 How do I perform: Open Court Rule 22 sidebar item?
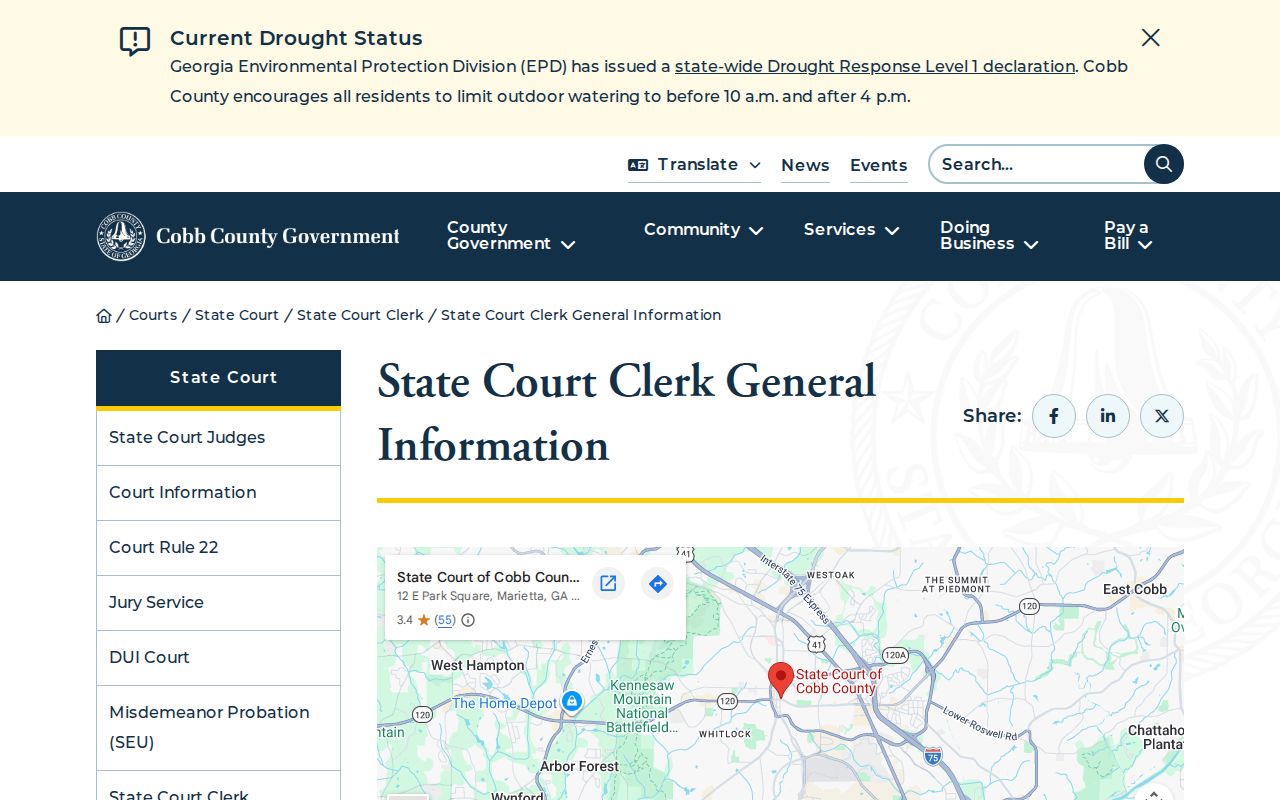pos(218,548)
